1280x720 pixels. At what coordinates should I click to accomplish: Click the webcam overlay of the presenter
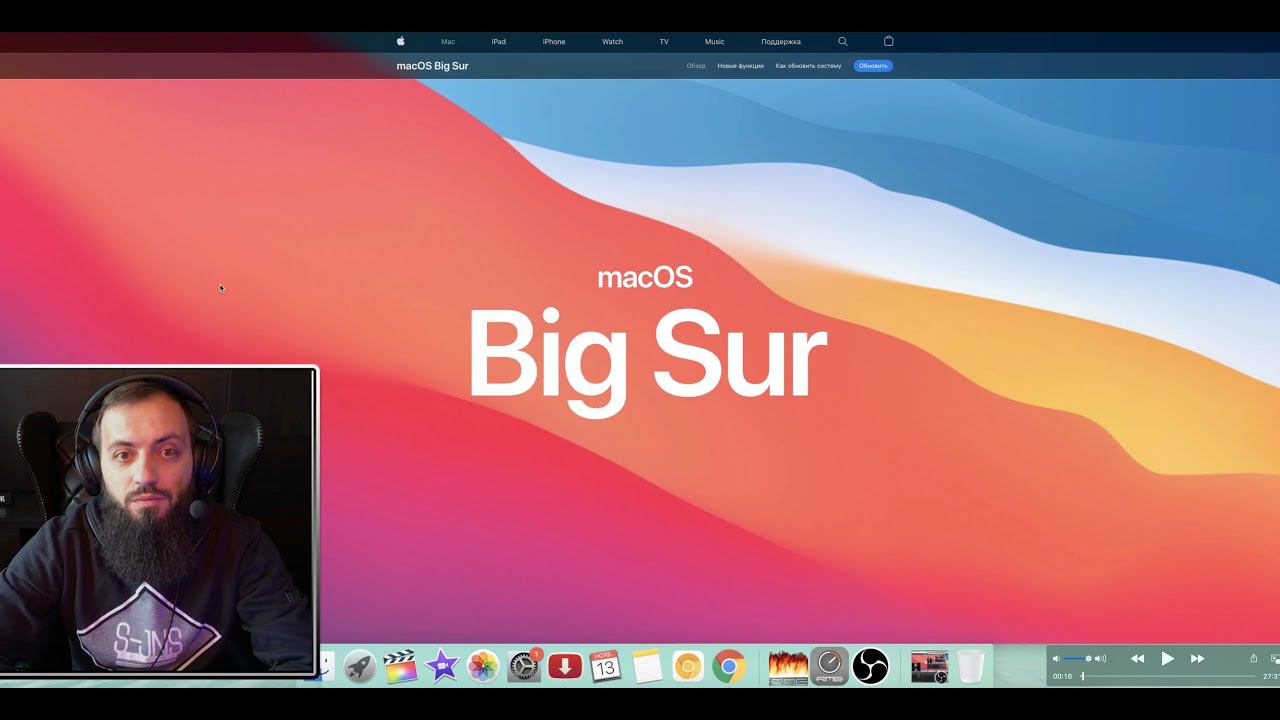click(x=158, y=521)
